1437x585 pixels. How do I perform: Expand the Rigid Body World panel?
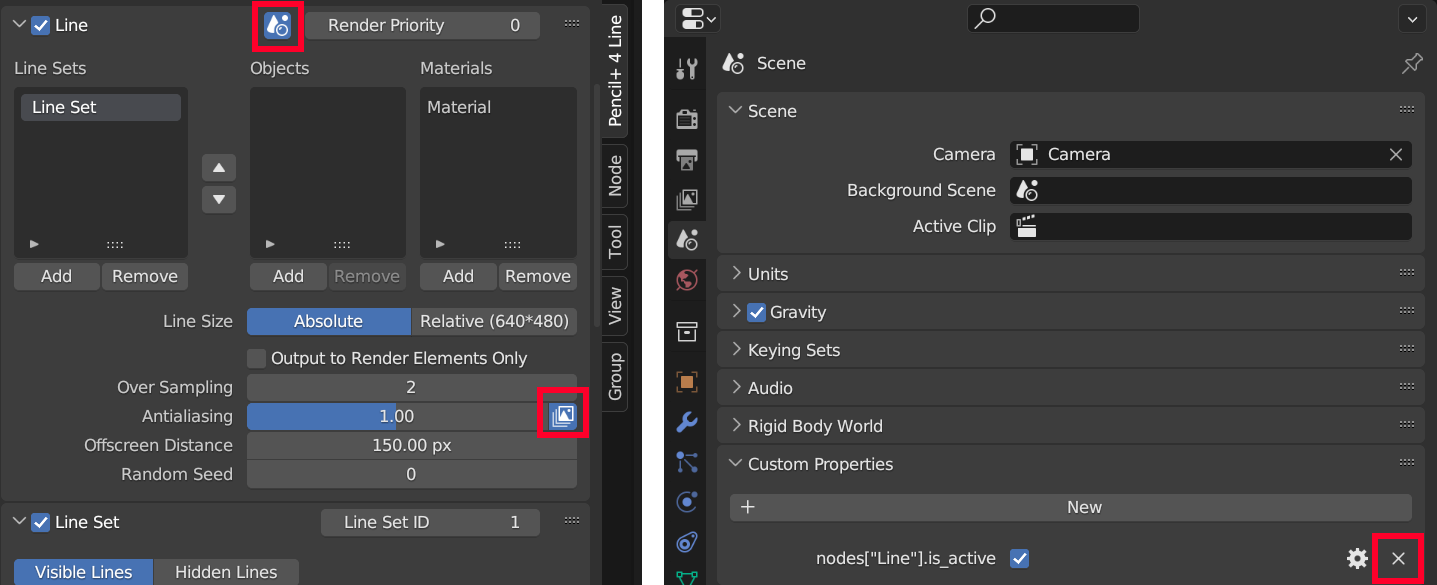[x=814, y=426]
